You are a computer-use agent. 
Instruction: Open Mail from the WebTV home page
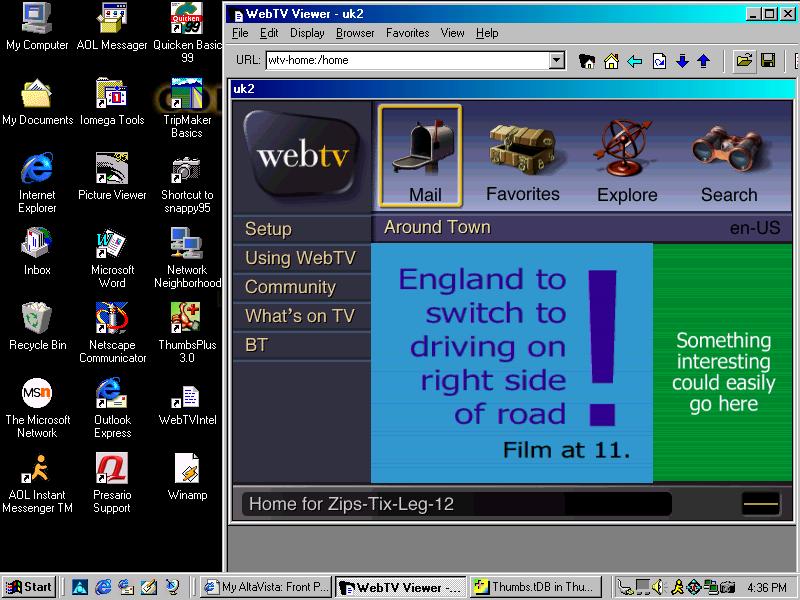[420, 156]
